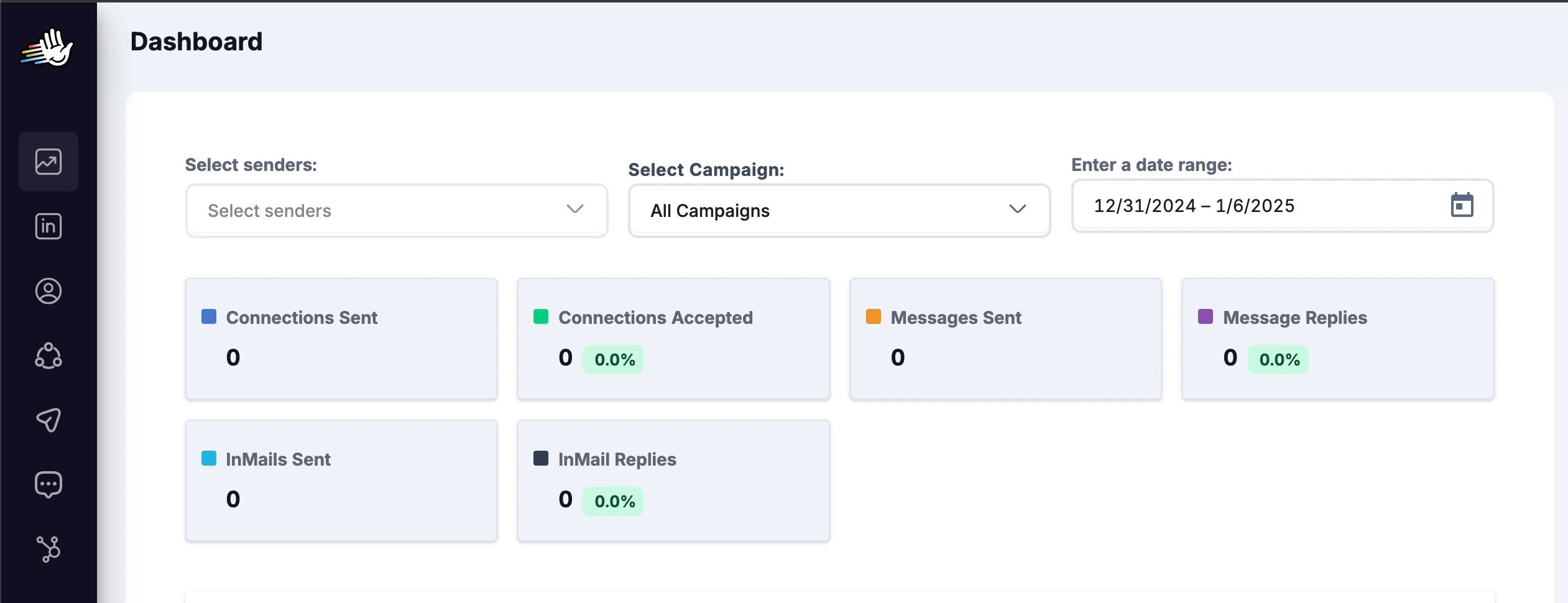This screenshot has height=603, width=1568.
Task: Click the Connections Accepted 0.0% badge
Action: 614,360
